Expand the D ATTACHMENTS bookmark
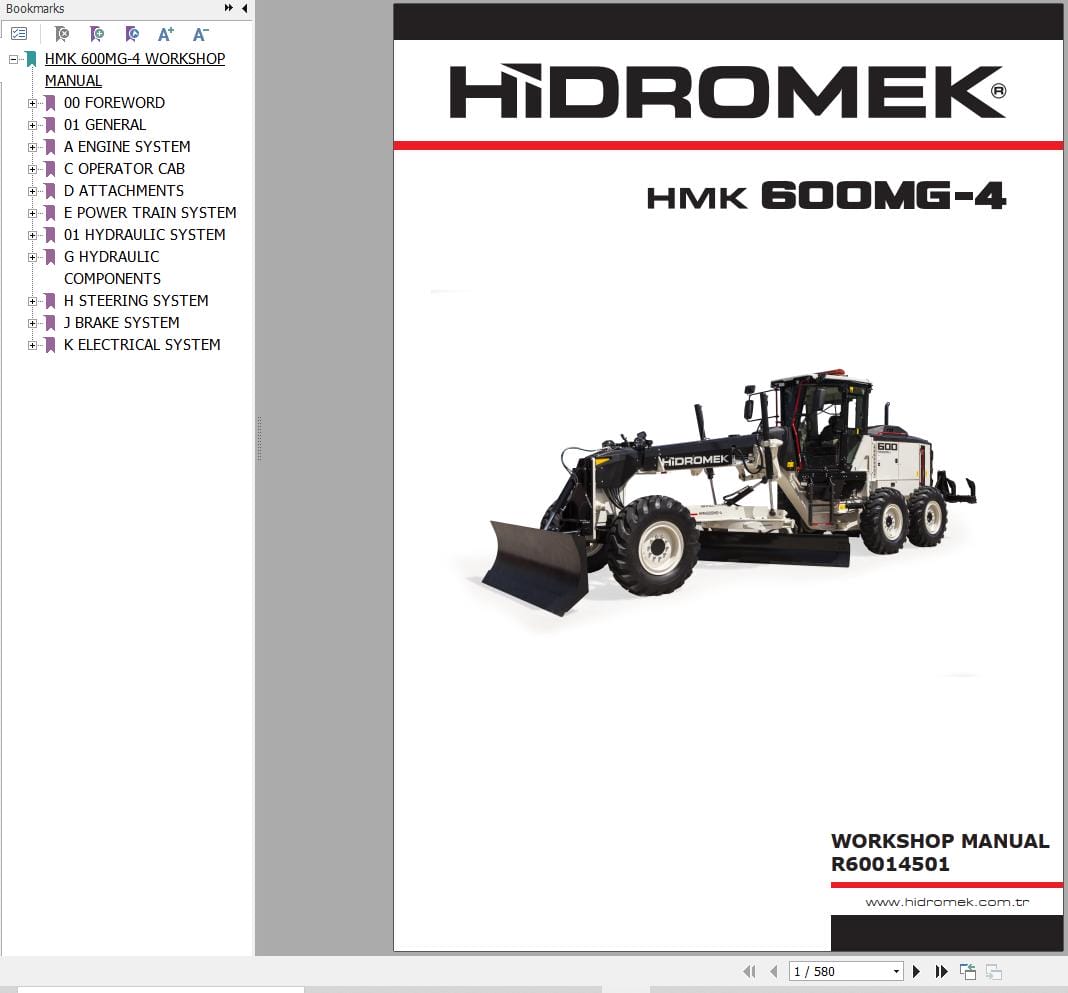 pos(32,191)
